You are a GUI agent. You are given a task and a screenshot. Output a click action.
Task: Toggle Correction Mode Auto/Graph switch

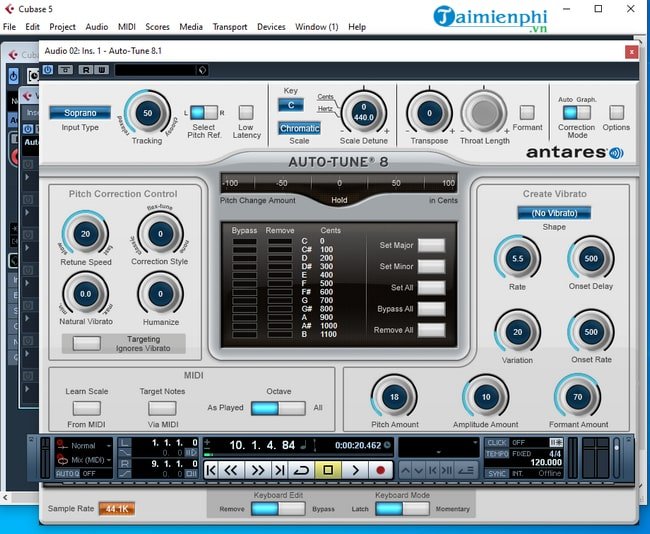click(x=577, y=113)
